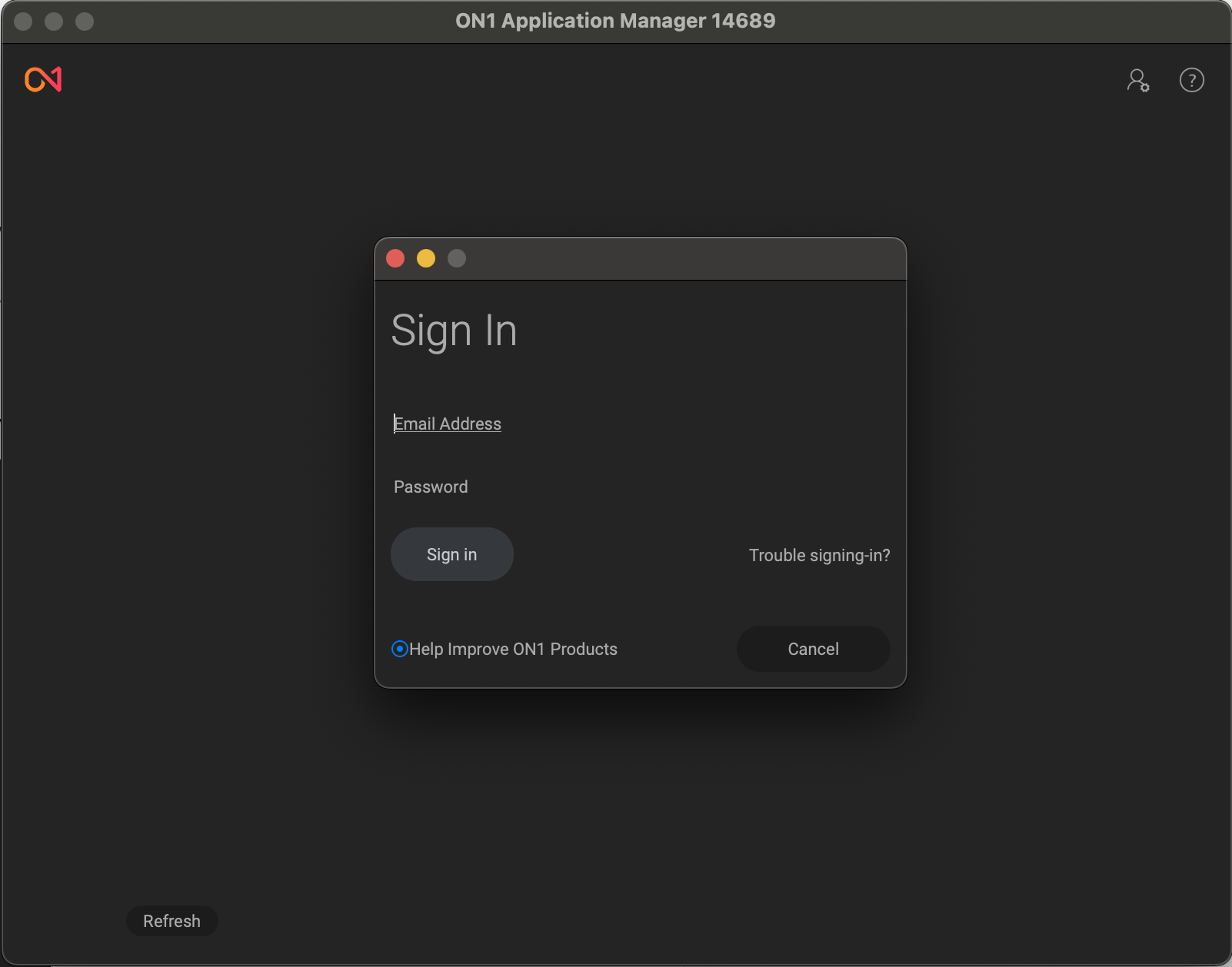Image resolution: width=1232 pixels, height=967 pixels.
Task: Click the ON1 logo icon
Action: (43, 79)
